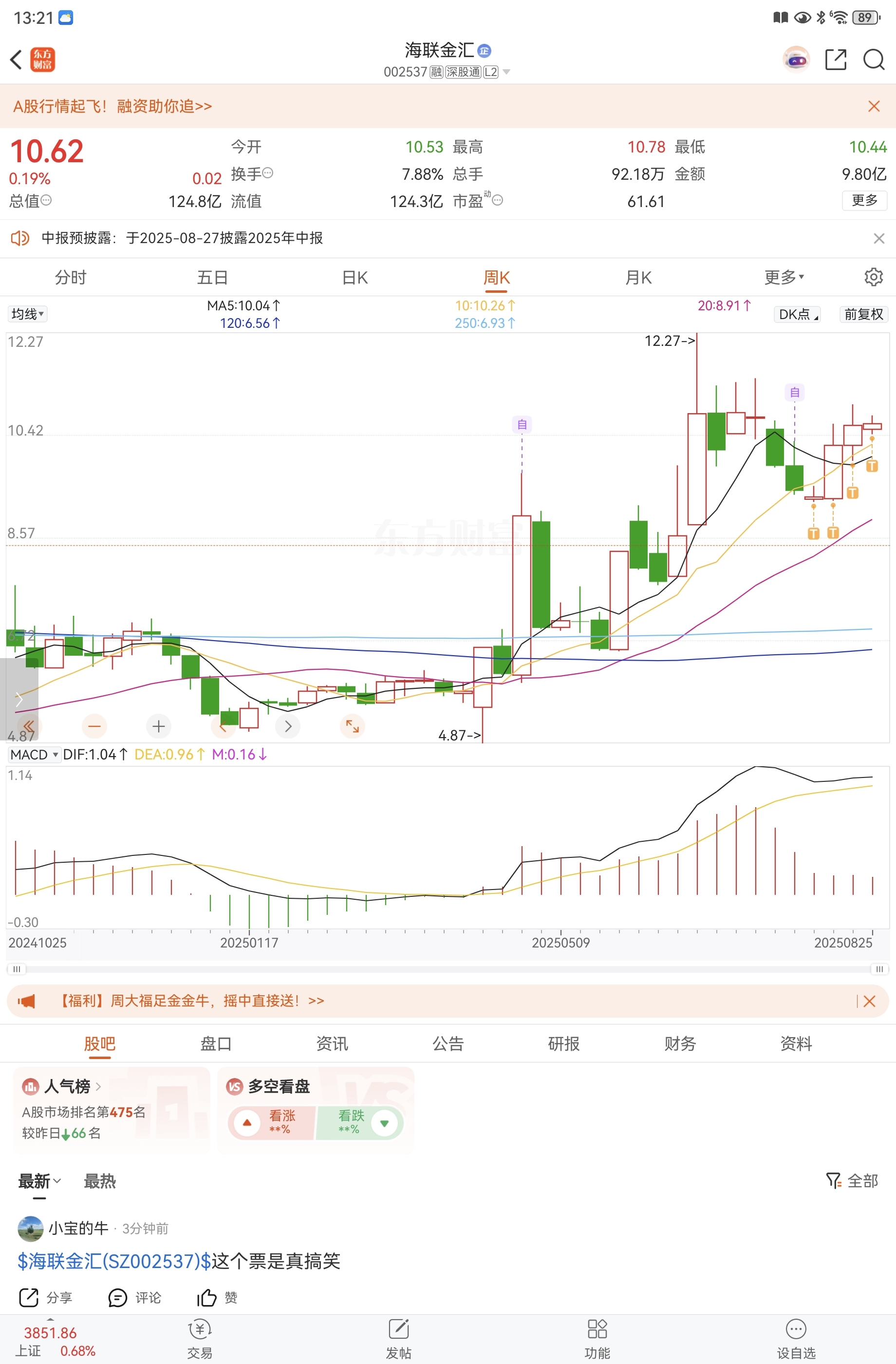Viewport: 896px width, 1364px height.
Task: Close the 福利 promotion banner
Action: click(x=869, y=1001)
